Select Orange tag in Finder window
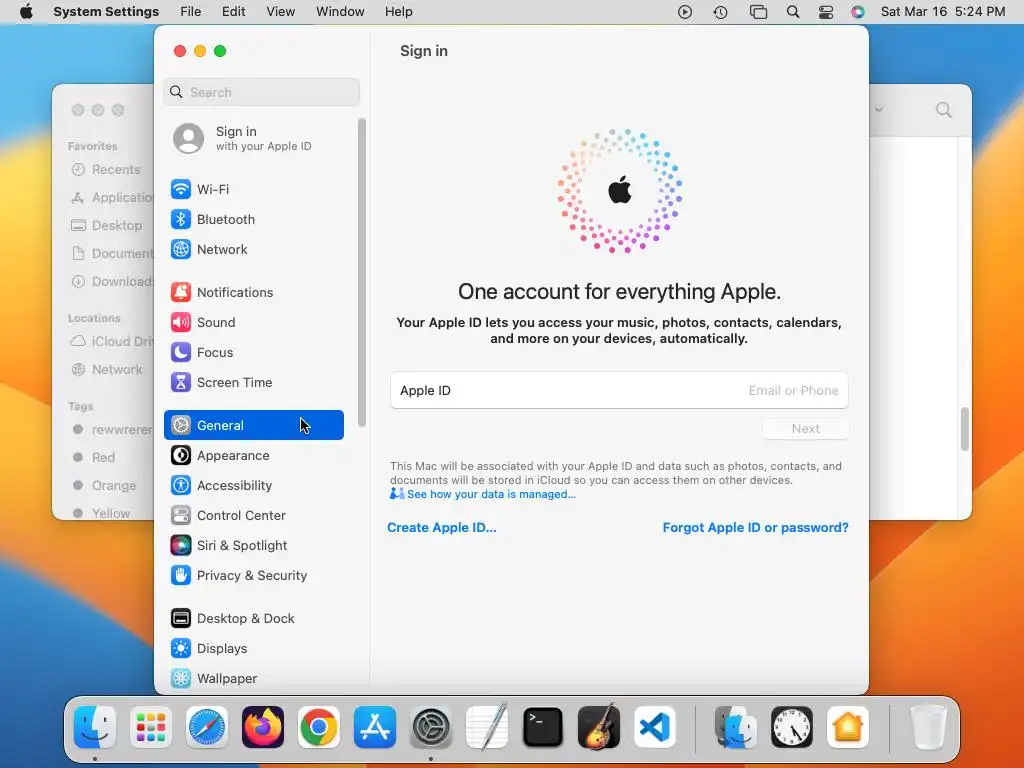The height and width of the screenshot is (768, 1024). click(x=104, y=486)
